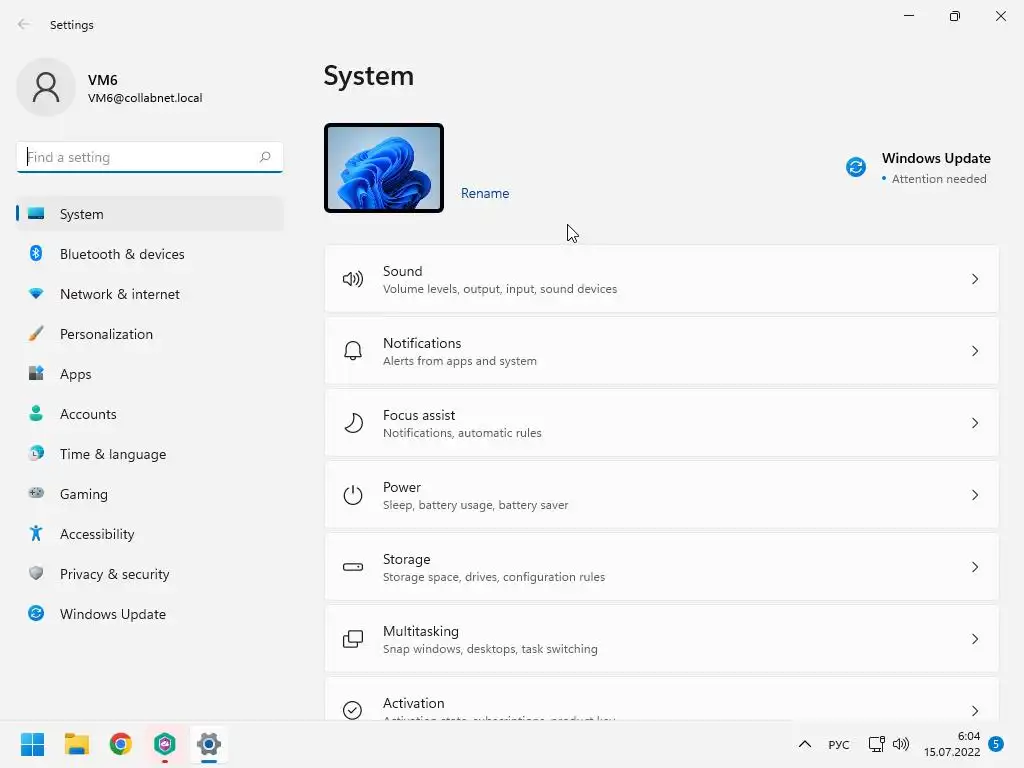The width and height of the screenshot is (1024, 768).
Task: Click the Accounts person icon
Action: (x=36, y=413)
